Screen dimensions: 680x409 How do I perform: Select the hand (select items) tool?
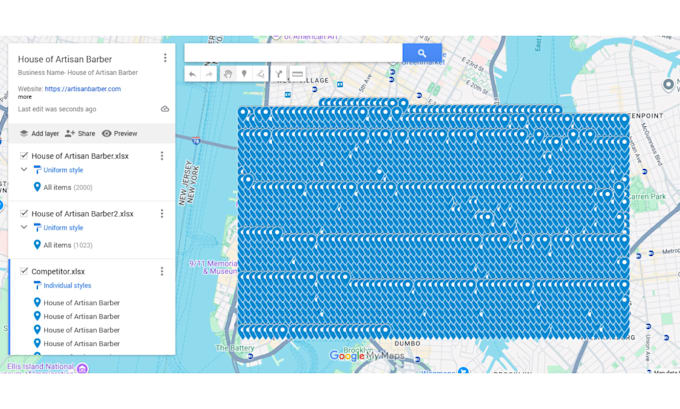[x=228, y=74]
